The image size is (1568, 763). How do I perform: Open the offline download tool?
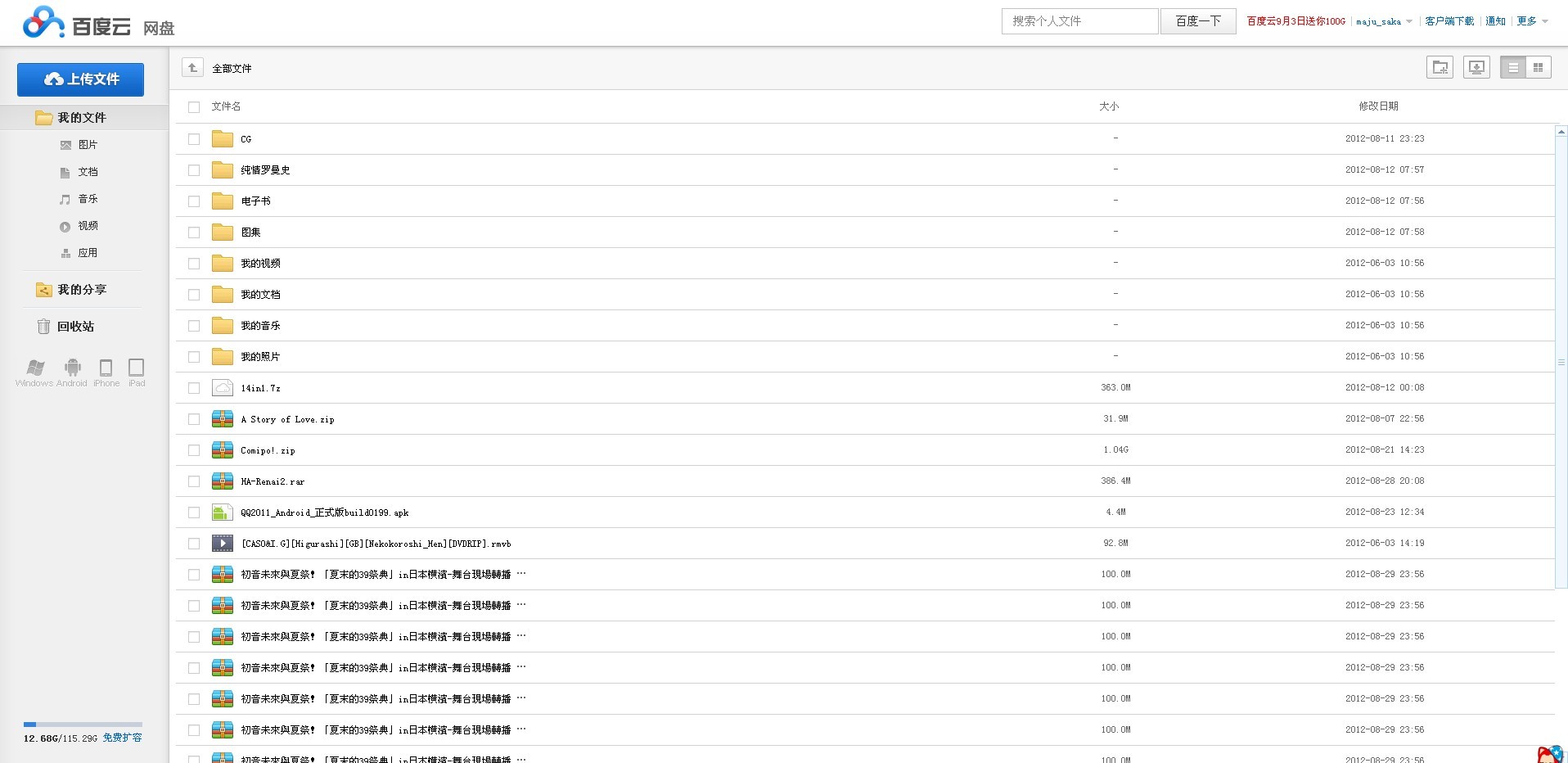1476,68
